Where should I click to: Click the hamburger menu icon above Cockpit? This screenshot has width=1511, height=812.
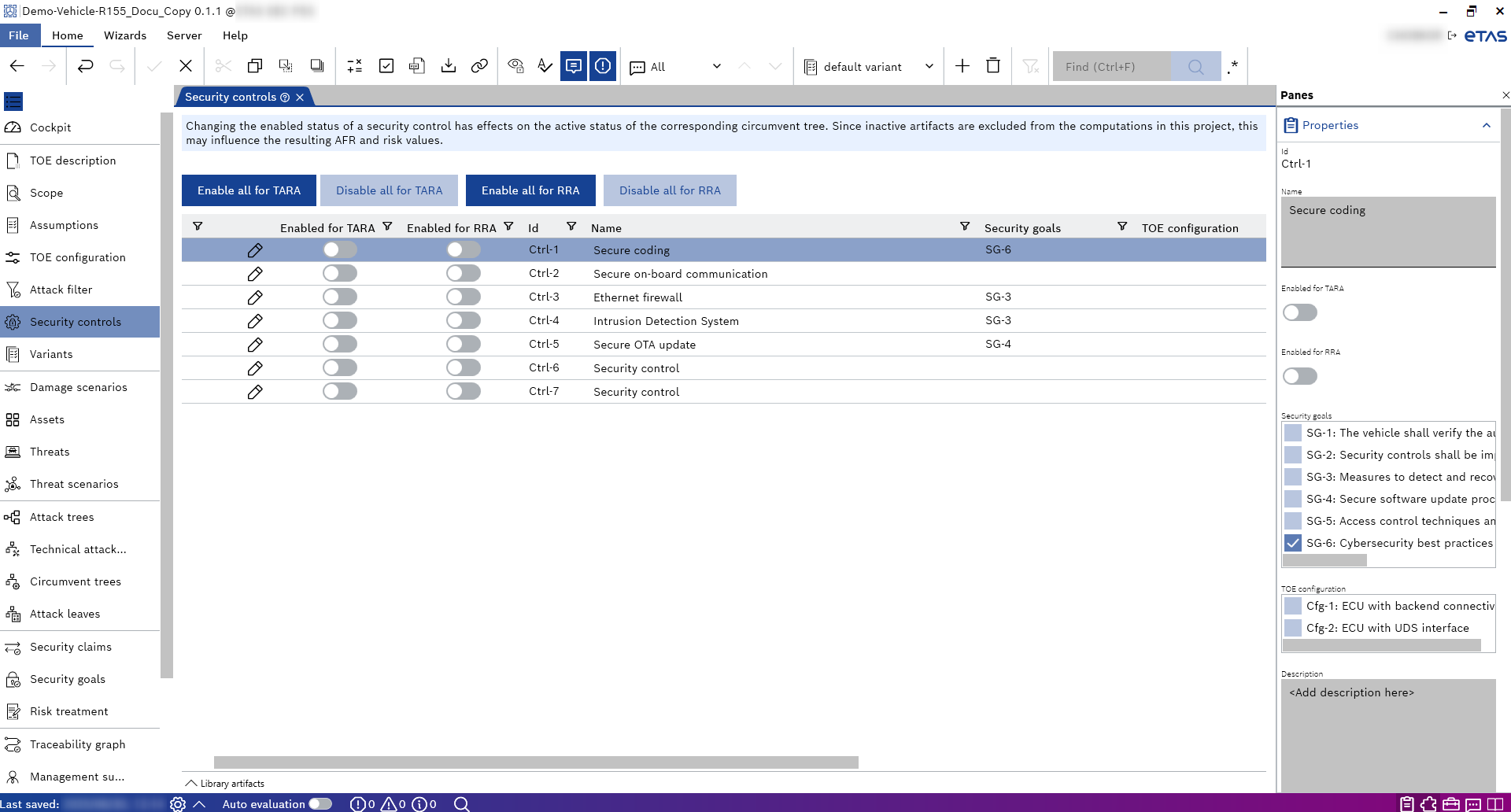pos(13,101)
